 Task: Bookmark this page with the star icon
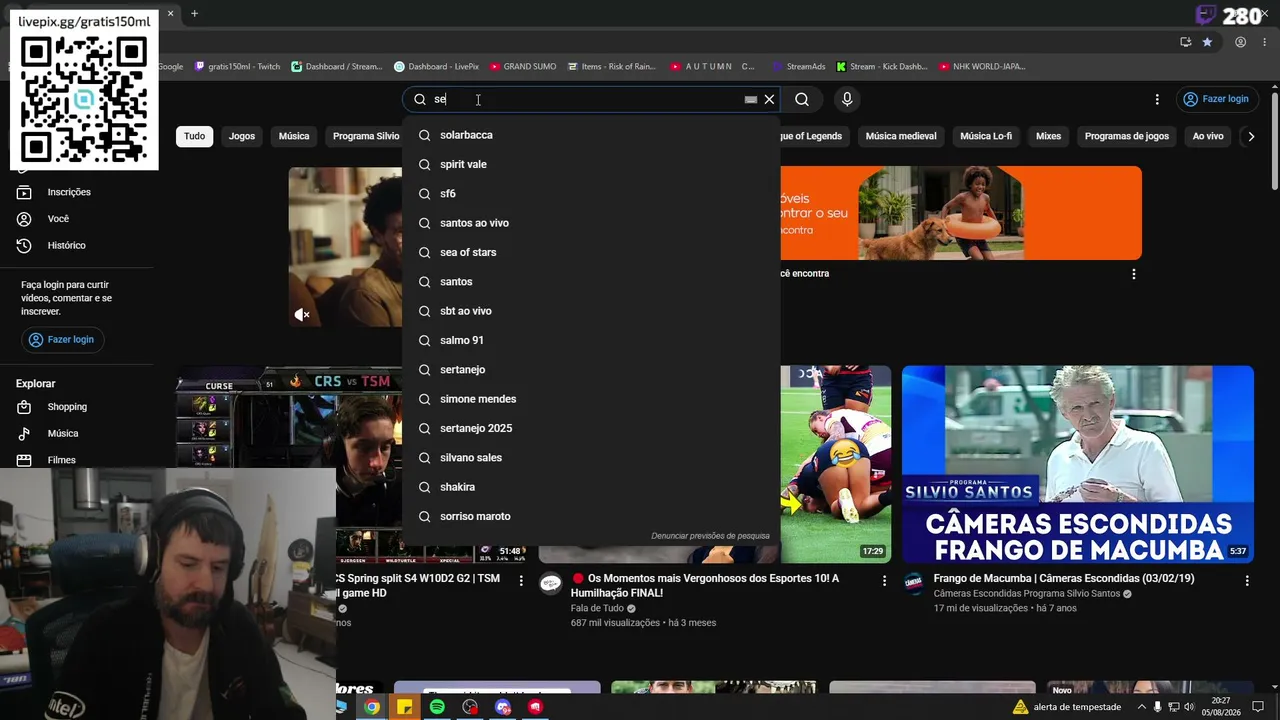click(x=1207, y=42)
